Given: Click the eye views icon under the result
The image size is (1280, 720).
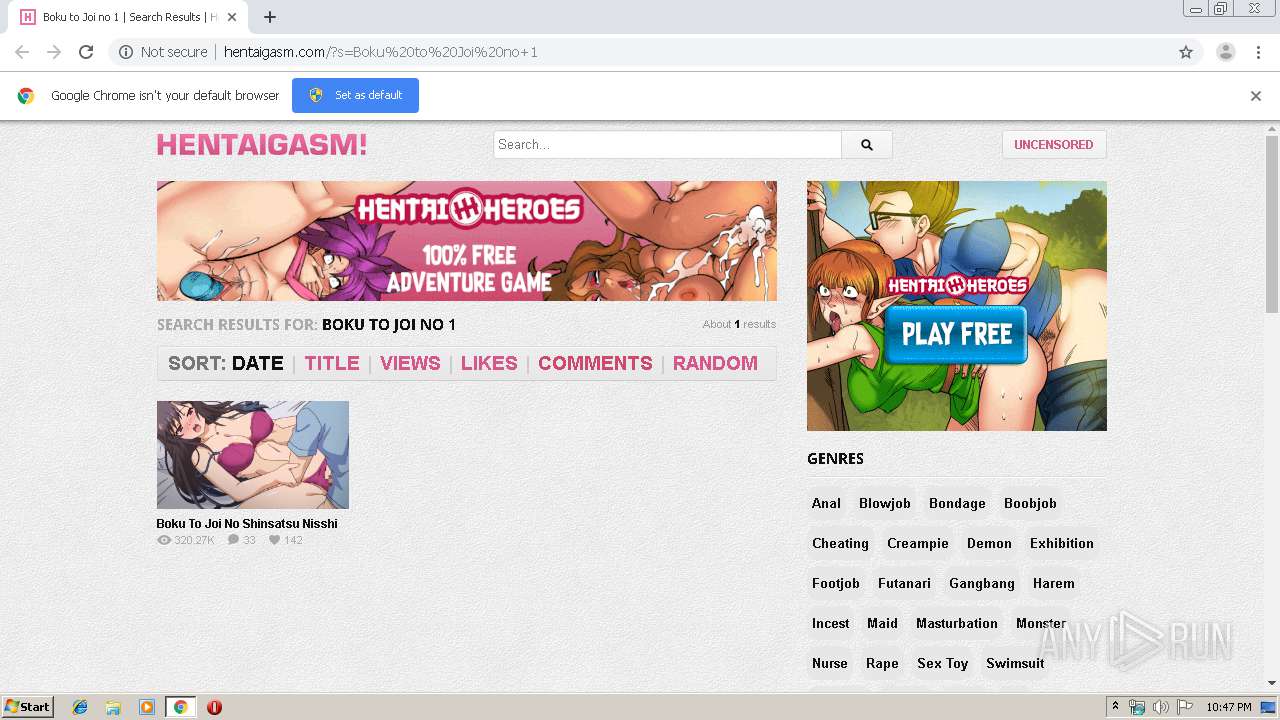Looking at the screenshot, I should point(164,540).
